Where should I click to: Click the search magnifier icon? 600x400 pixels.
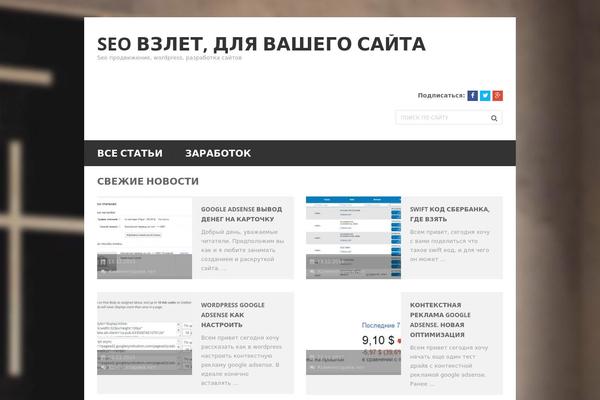(494, 118)
